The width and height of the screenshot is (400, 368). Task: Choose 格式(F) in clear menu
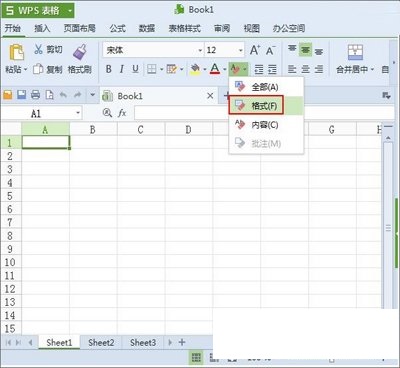click(x=266, y=106)
